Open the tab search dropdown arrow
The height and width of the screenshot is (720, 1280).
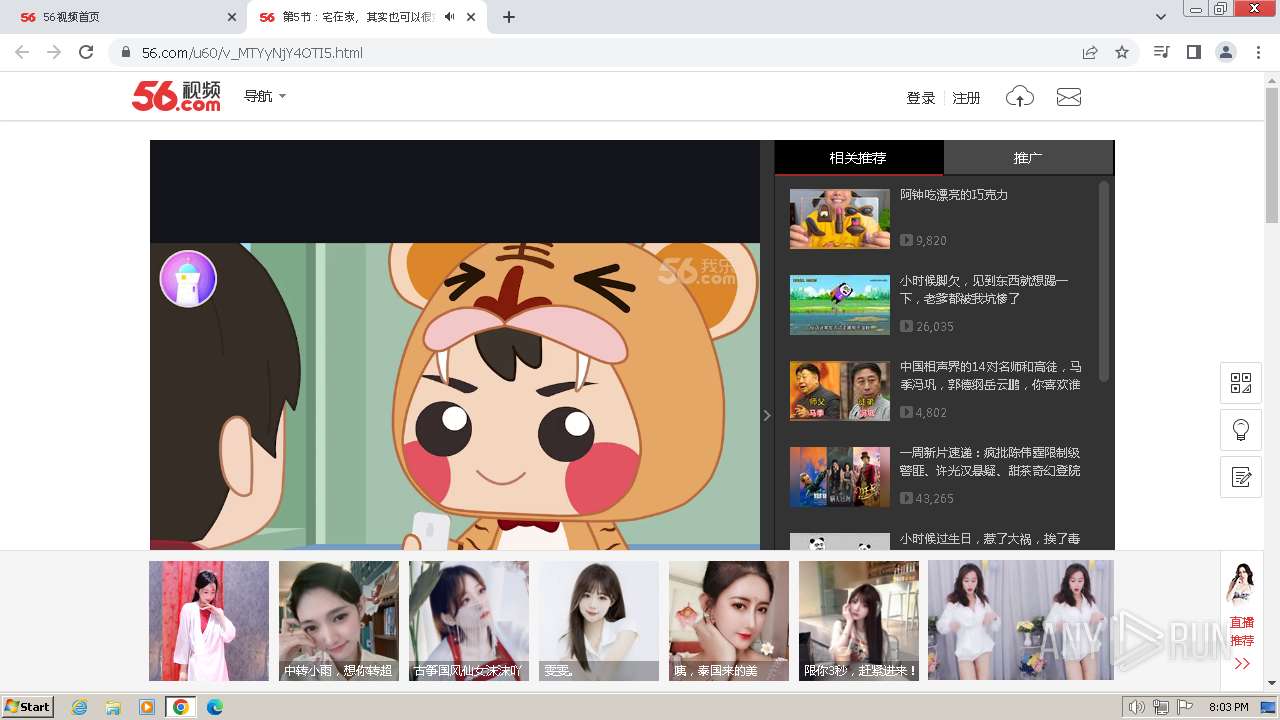(1161, 17)
